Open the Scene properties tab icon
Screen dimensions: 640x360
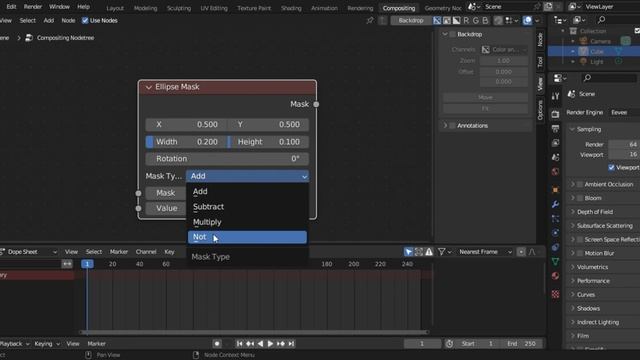pyautogui.click(x=556, y=157)
